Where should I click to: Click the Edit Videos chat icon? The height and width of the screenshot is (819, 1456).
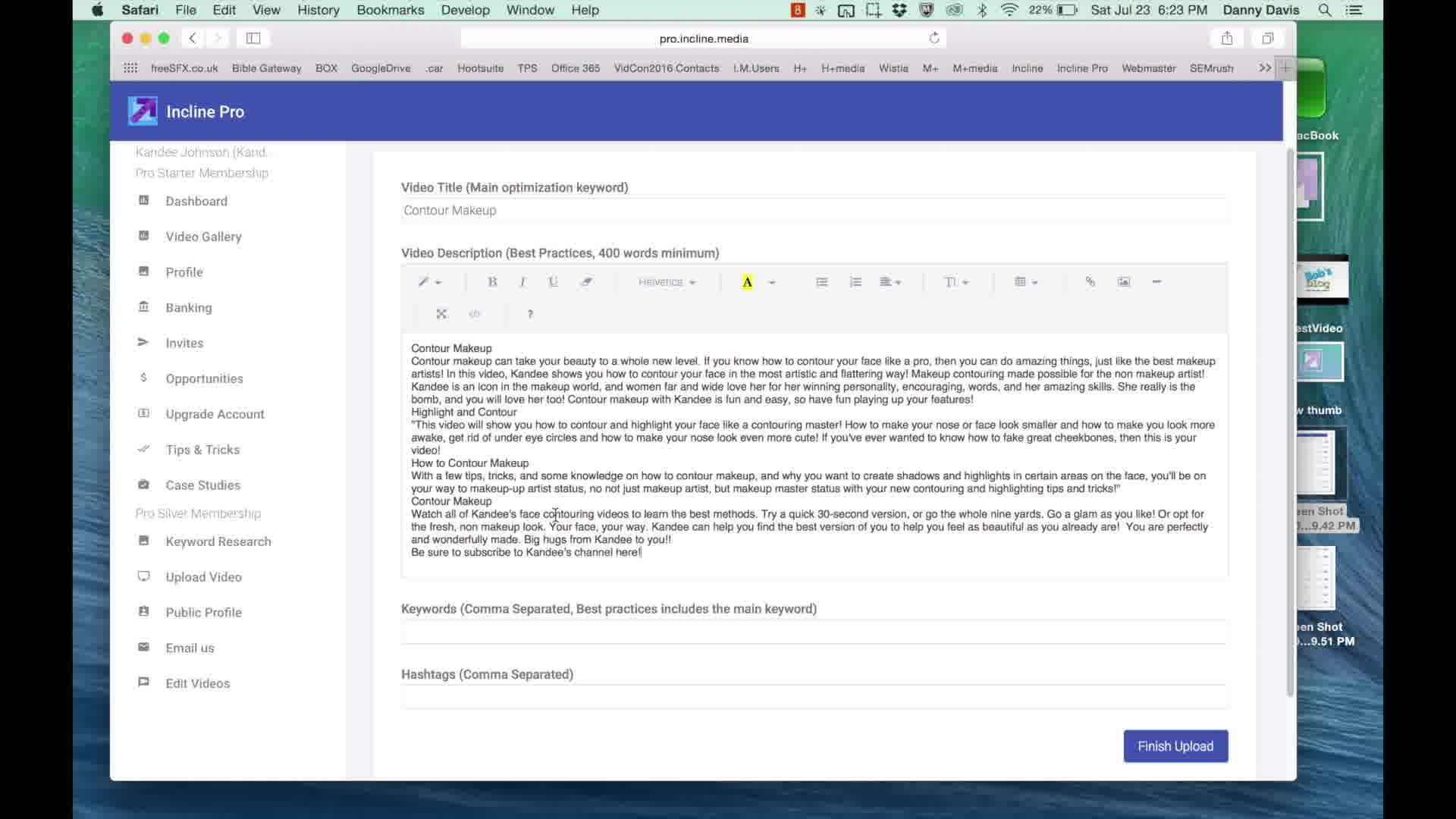[x=143, y=682]
